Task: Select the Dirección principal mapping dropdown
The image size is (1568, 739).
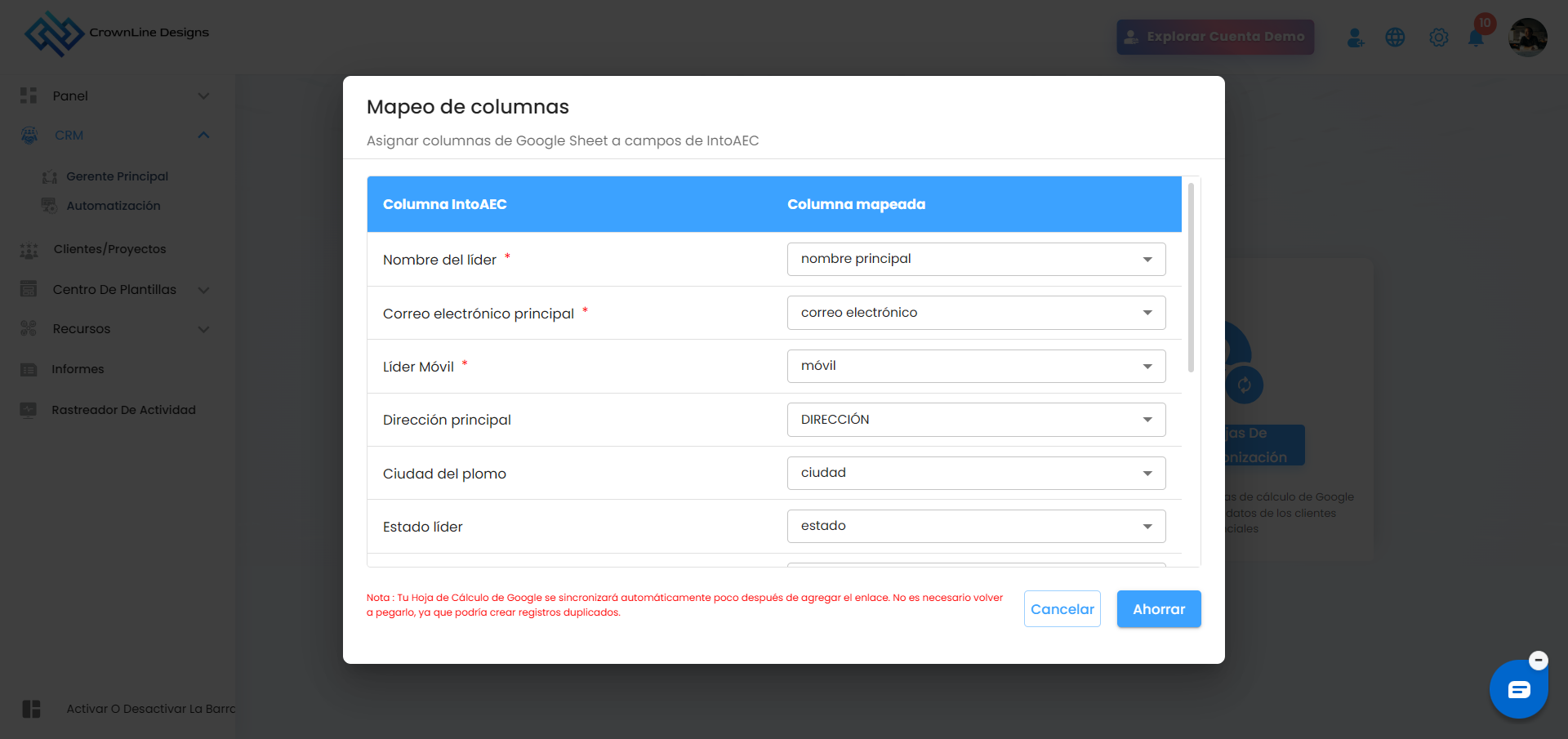Action: [976, 420]
